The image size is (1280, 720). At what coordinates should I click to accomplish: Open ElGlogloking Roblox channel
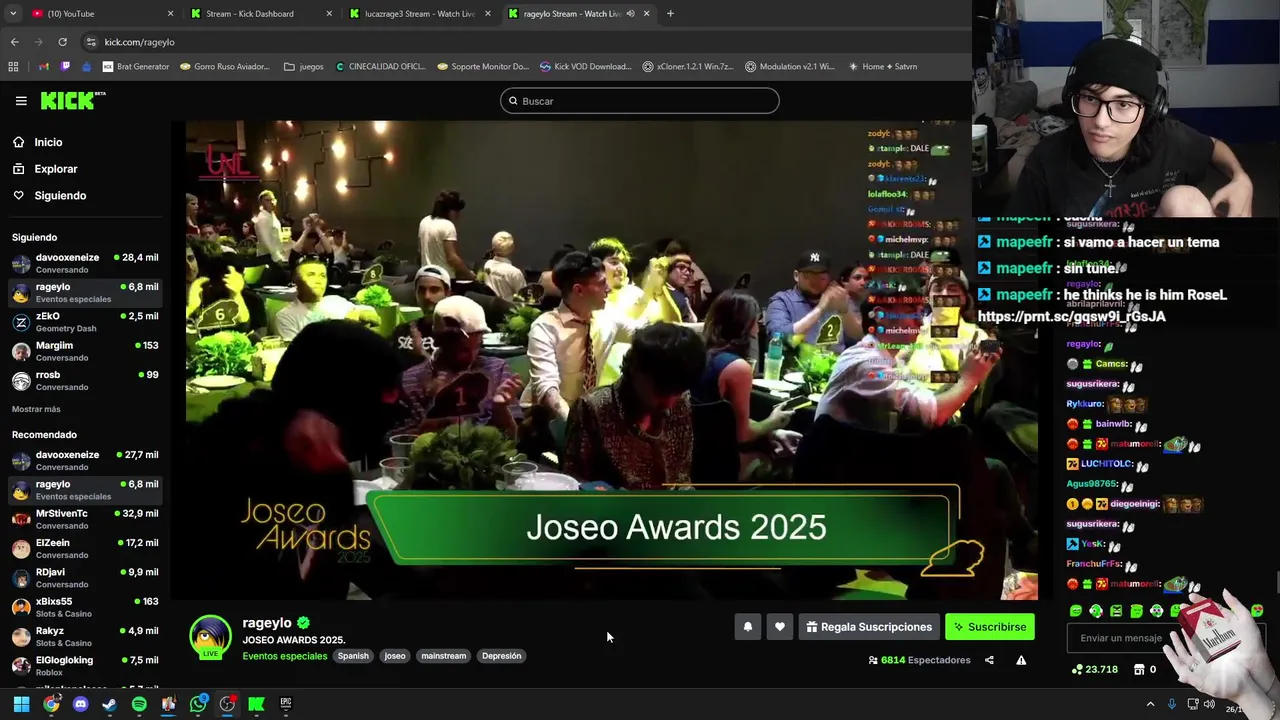point(85,665)
